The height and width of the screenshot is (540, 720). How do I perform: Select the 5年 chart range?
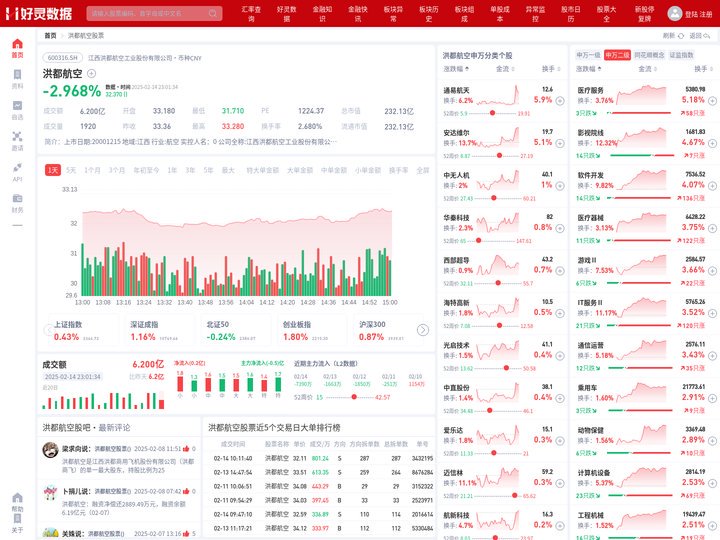click(208, 170)
